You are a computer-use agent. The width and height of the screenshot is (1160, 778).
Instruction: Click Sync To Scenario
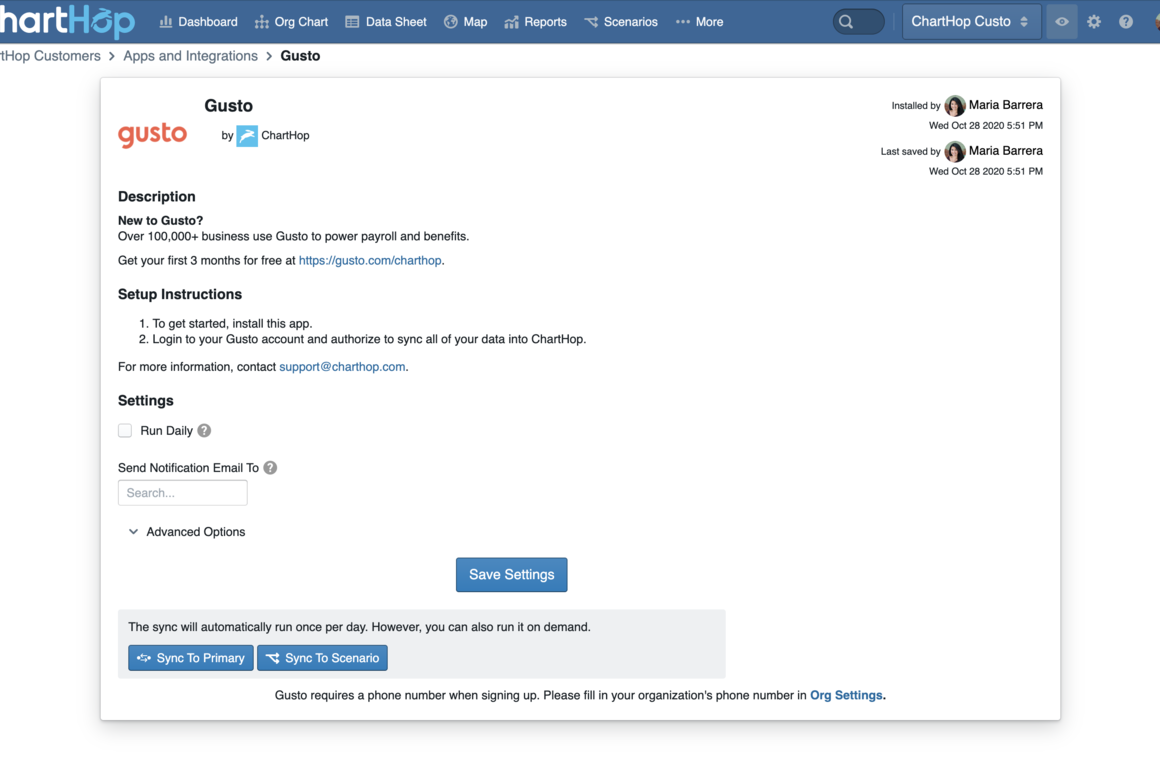tap(322, 658)
